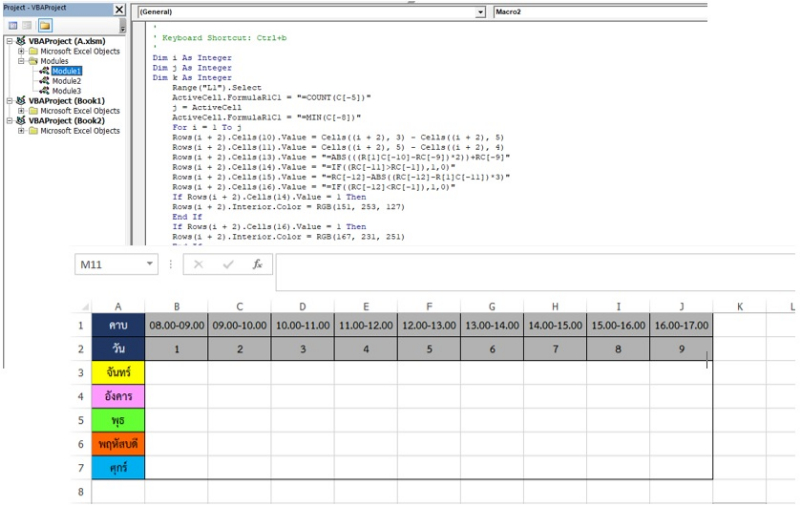
Task: Click the pink อังคาร cell
Action: 118,396
